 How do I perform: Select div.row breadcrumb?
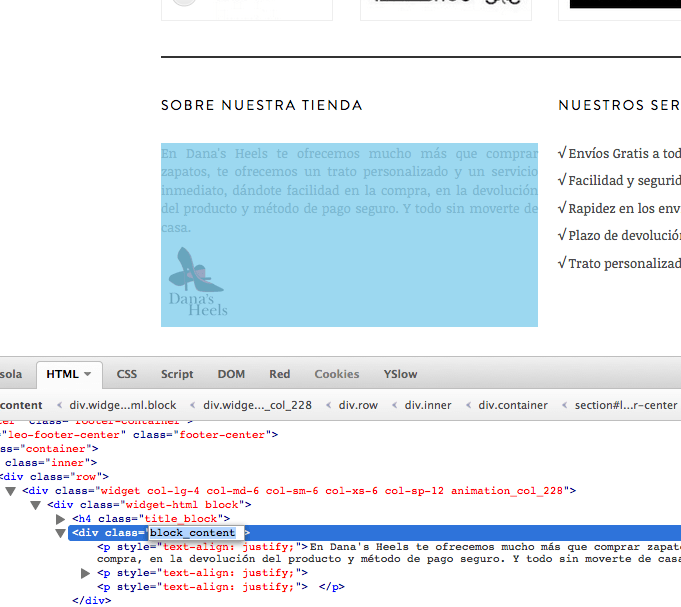pos(358,406)
